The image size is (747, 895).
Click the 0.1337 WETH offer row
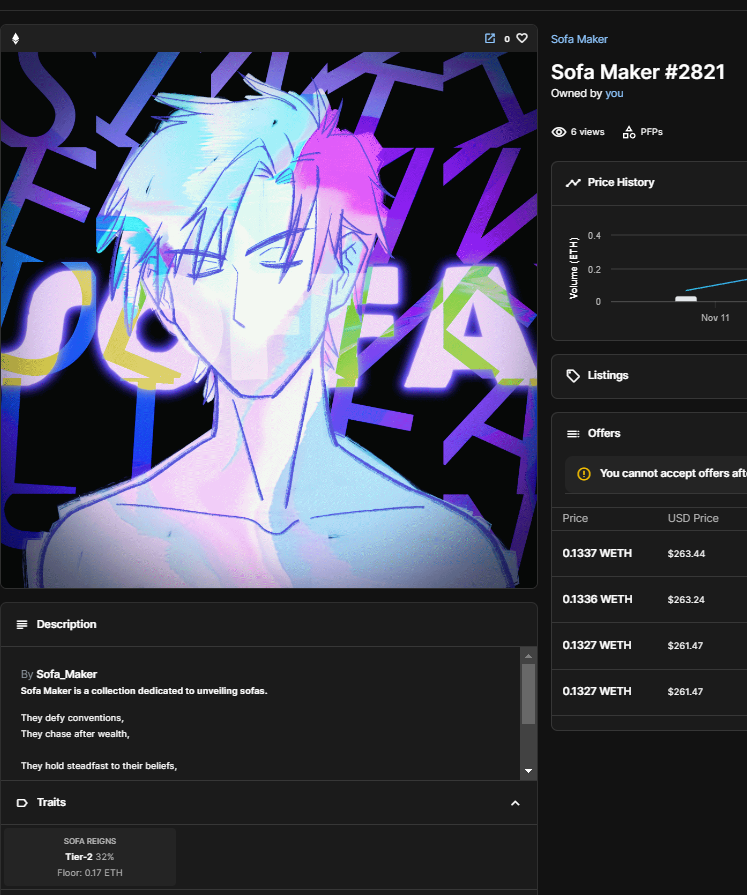(649, 554)
